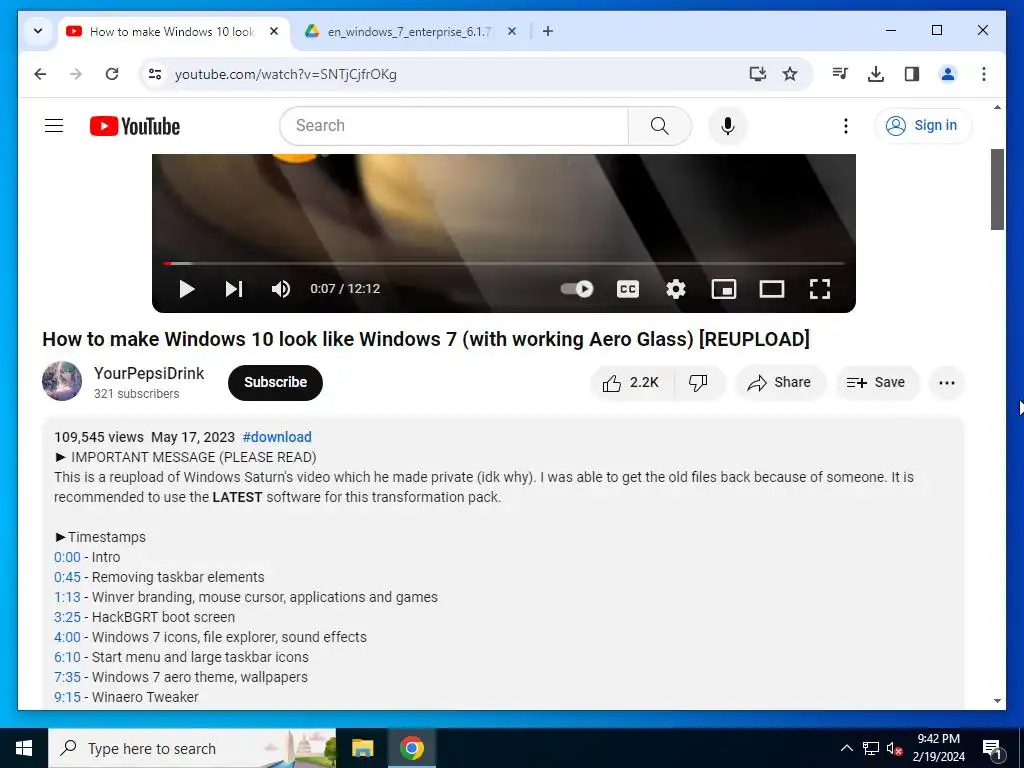Open more actions ellipsis menu
Viewport: 1024px width, 768px height.
pos(947,383)
